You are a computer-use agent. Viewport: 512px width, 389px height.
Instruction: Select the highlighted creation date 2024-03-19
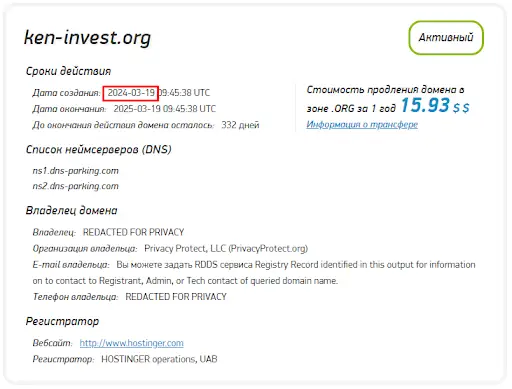coord(131,93)
